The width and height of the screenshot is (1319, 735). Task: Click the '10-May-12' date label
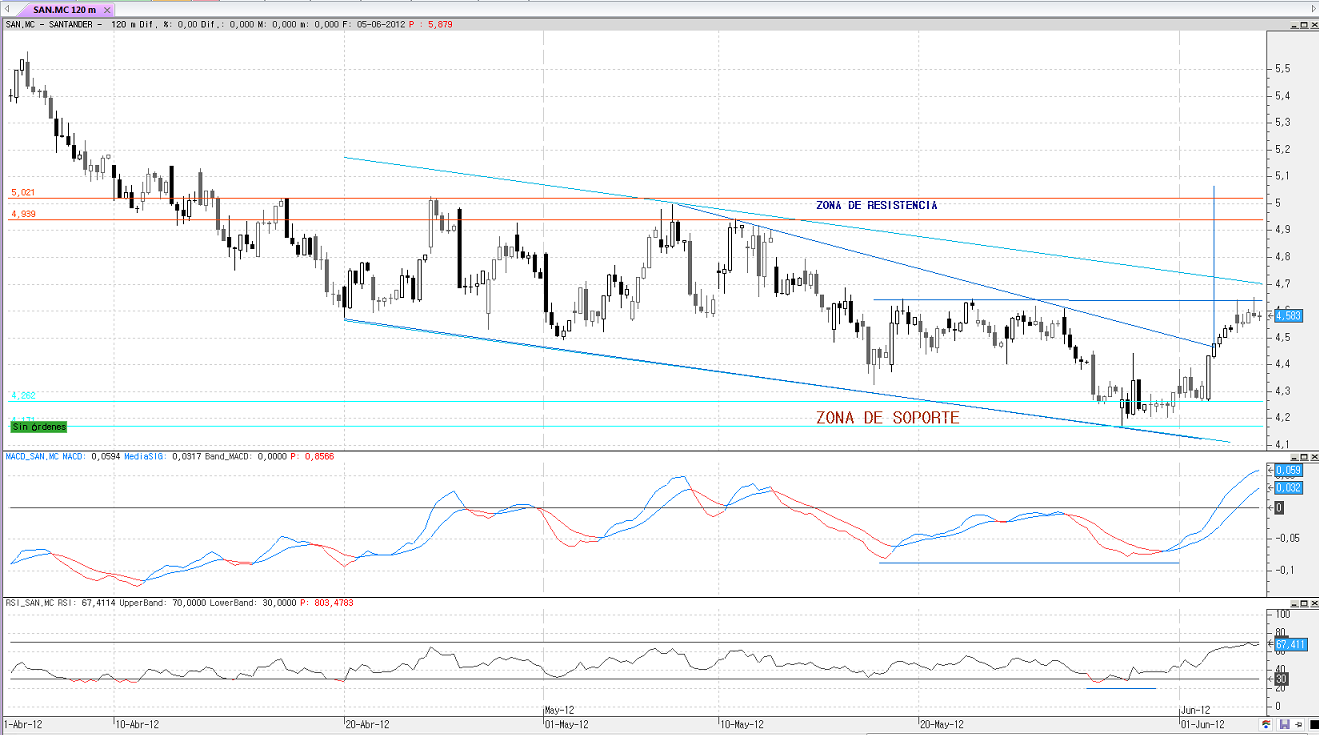pos(742,723)
